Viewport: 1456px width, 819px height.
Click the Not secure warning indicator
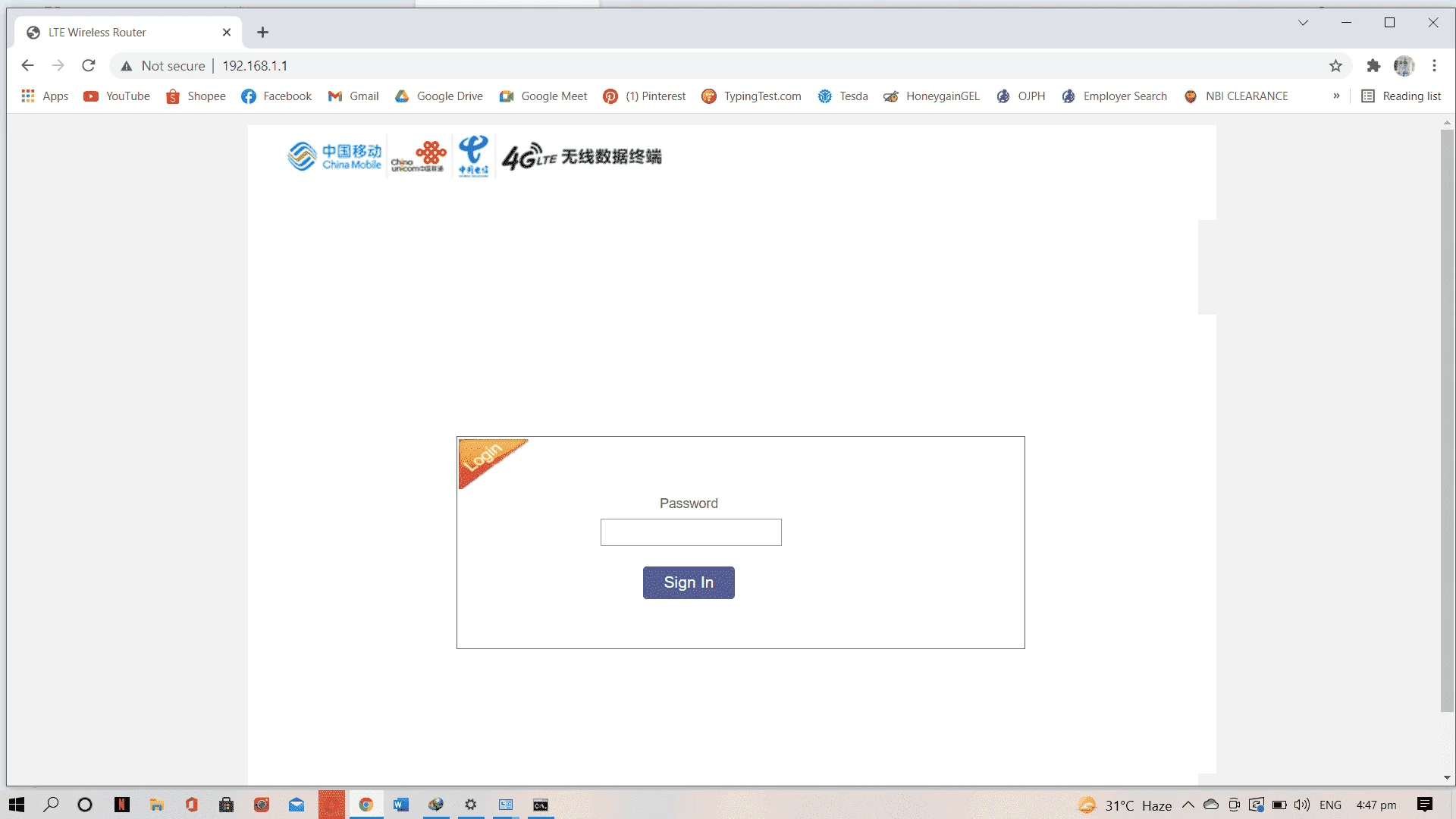click(162, 66)
